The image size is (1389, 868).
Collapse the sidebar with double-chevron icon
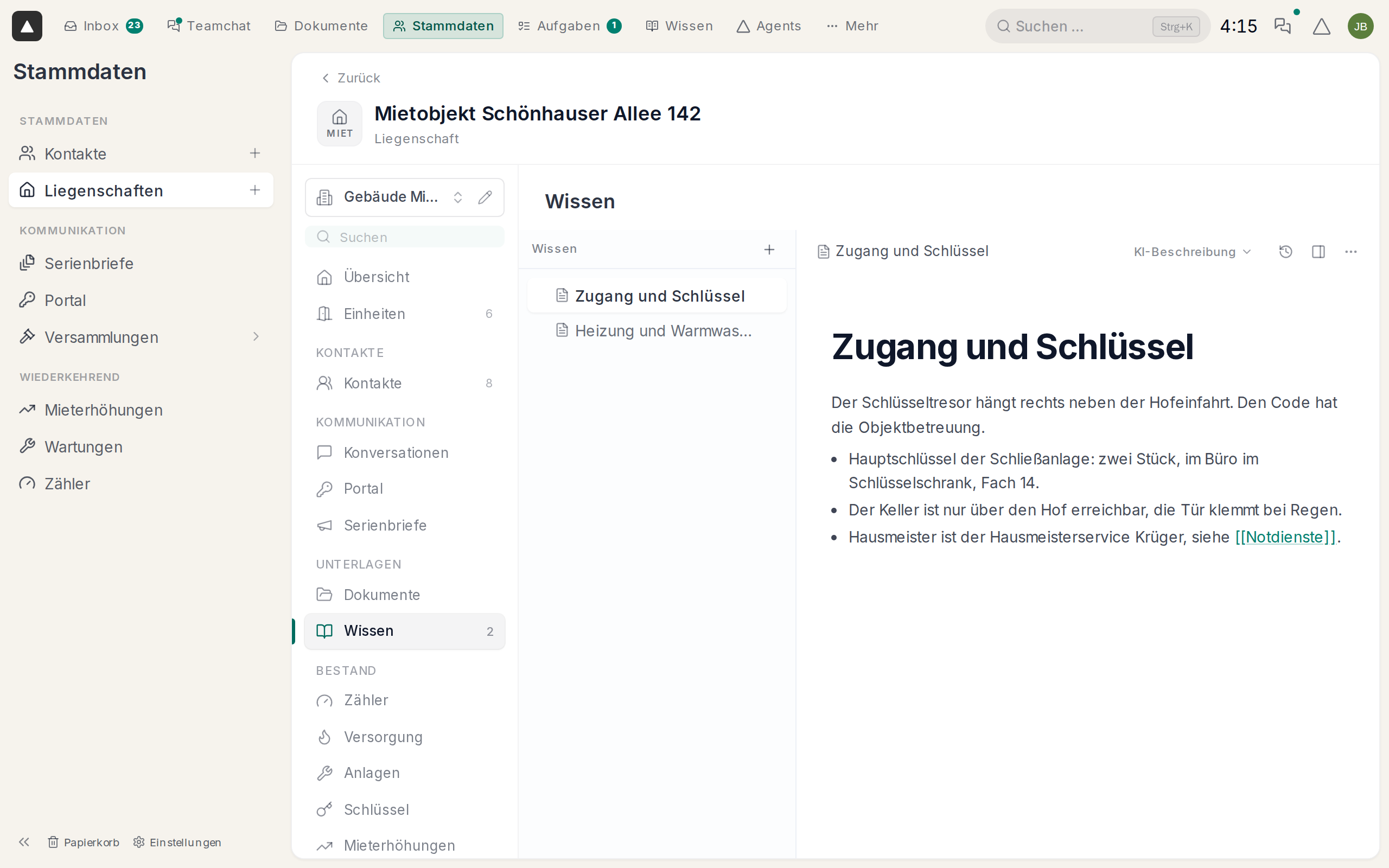[x=24, y=842]
